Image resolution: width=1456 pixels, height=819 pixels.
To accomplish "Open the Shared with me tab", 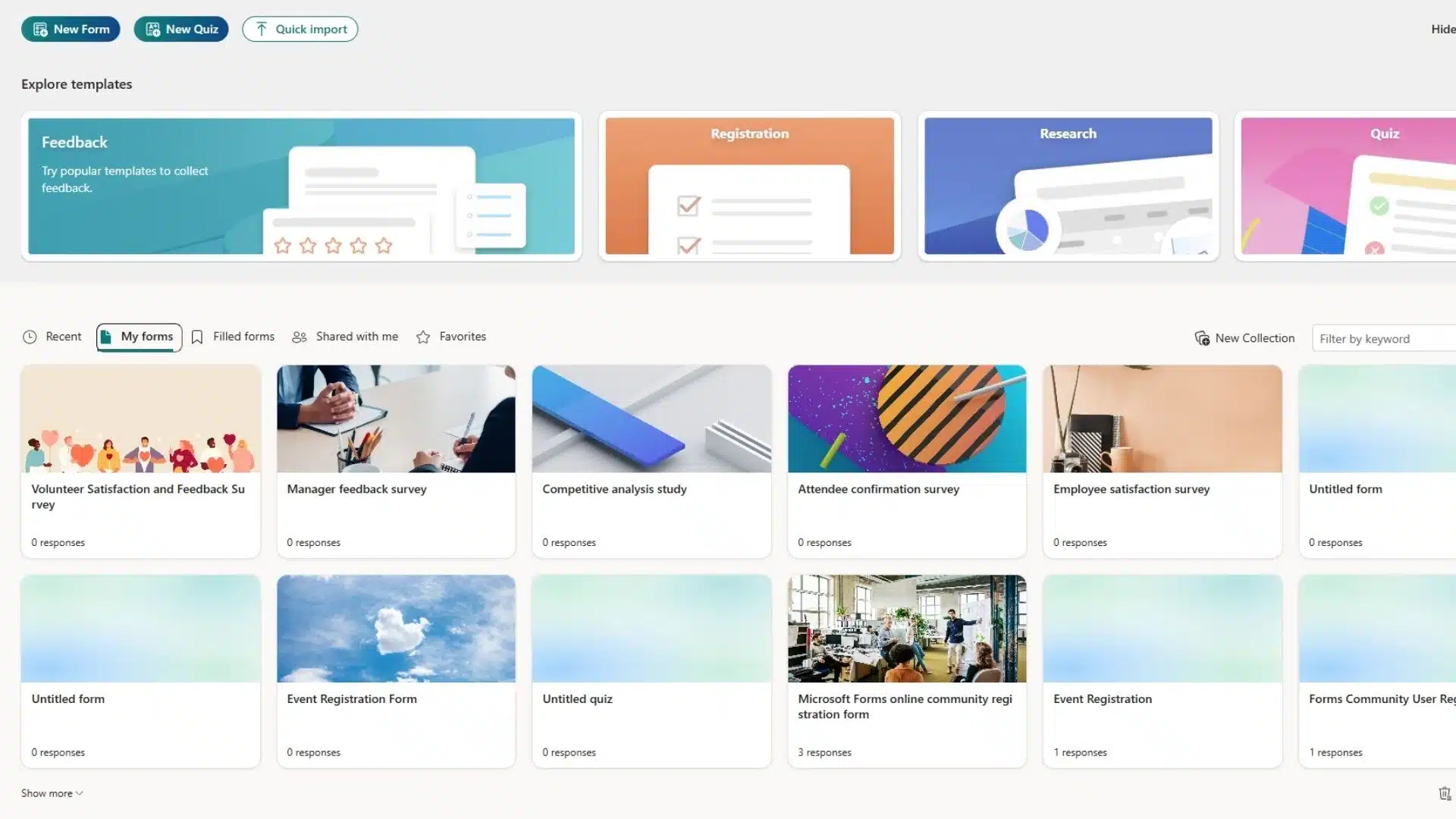I will 346,337.
